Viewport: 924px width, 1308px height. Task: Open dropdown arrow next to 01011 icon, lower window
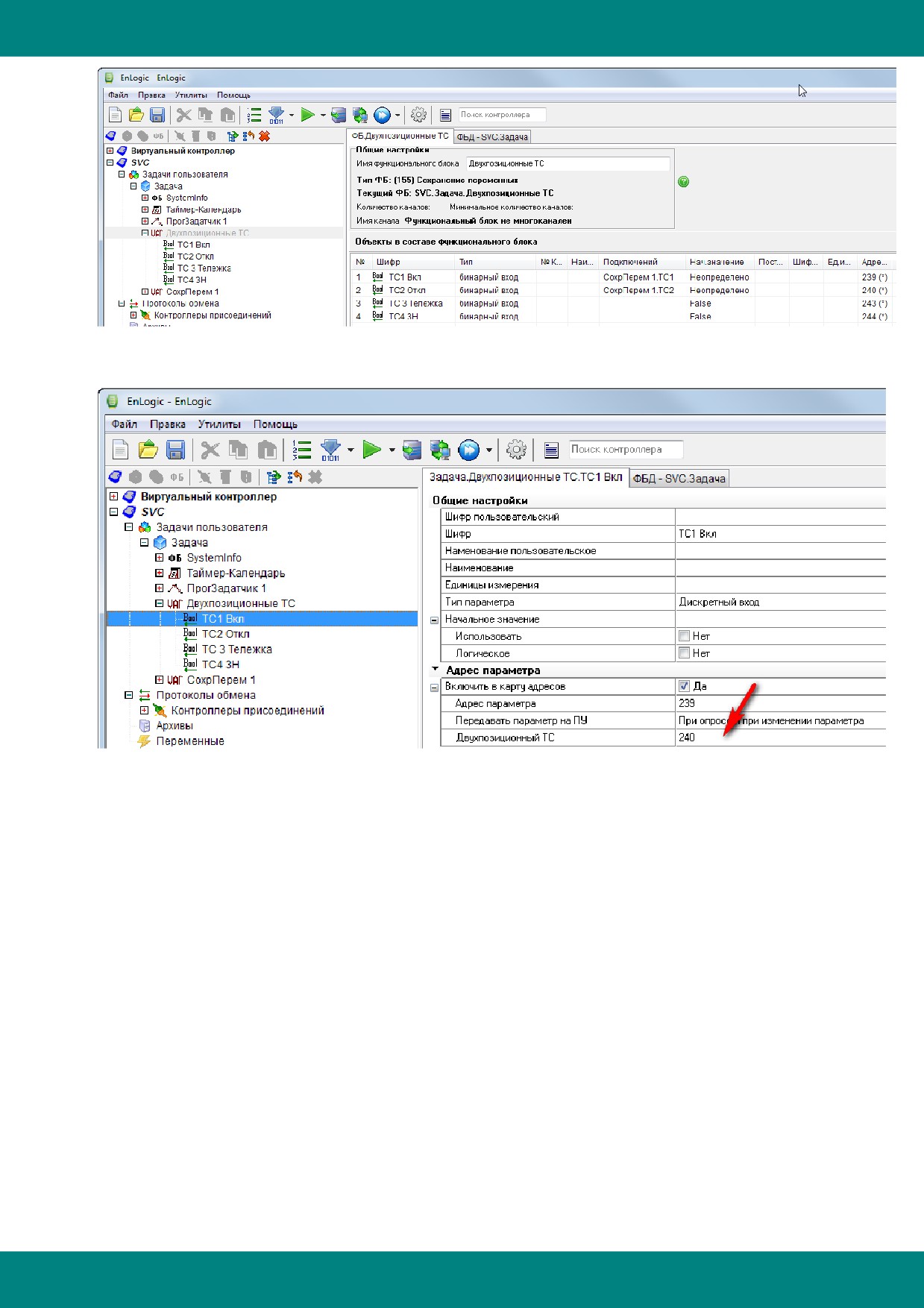click(351, 450)
